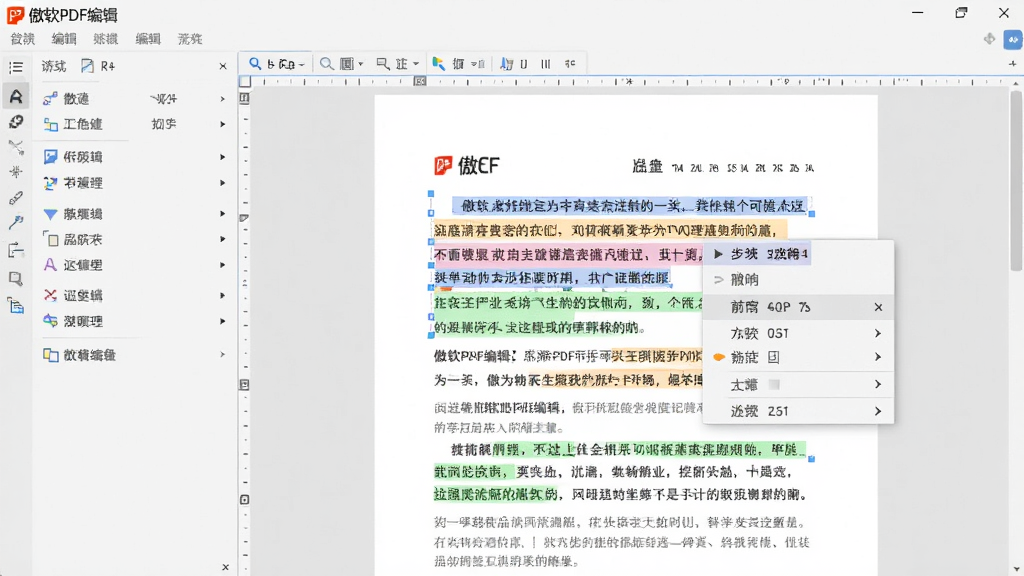Expand the beige square row arrow

point(223,239)
